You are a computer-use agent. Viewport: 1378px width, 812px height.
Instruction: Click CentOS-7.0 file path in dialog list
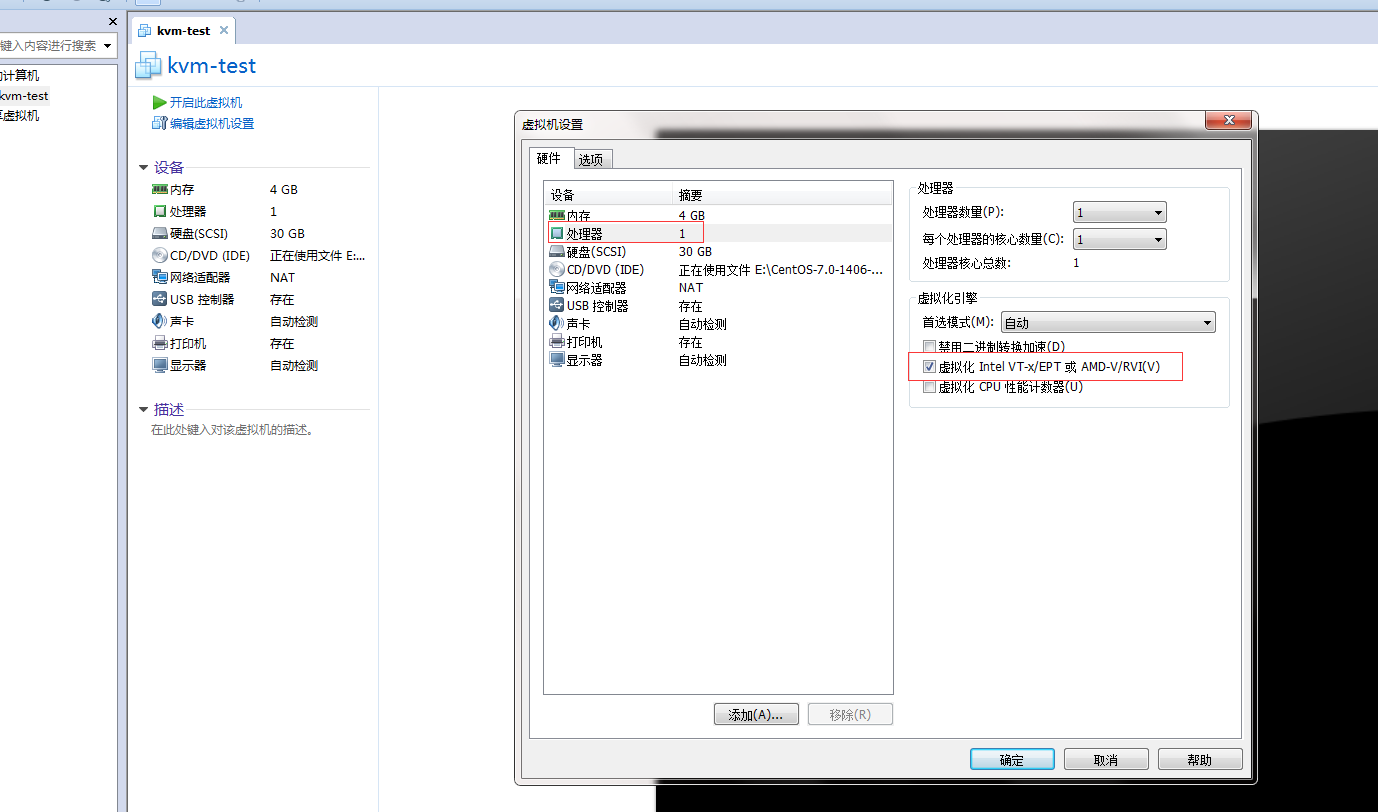(781, 269)
